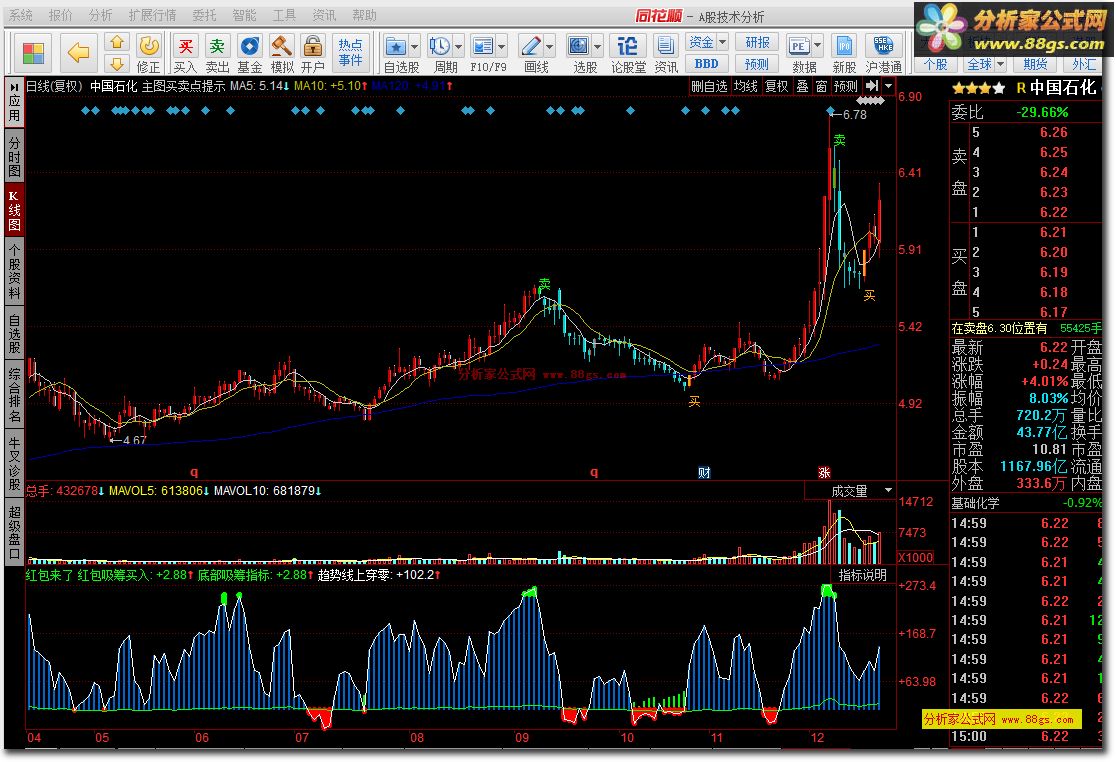Image resolution: width=1116 pixels, height=762 pixels.
Task: Expand the 选股 dropdown arrow
Action: [597, 47]
